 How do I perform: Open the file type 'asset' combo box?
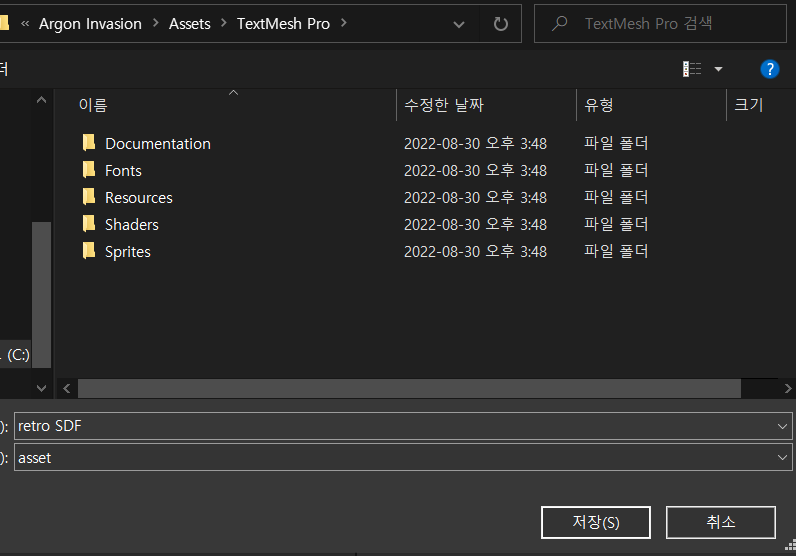pyautogui.click(x=403, y=457)
